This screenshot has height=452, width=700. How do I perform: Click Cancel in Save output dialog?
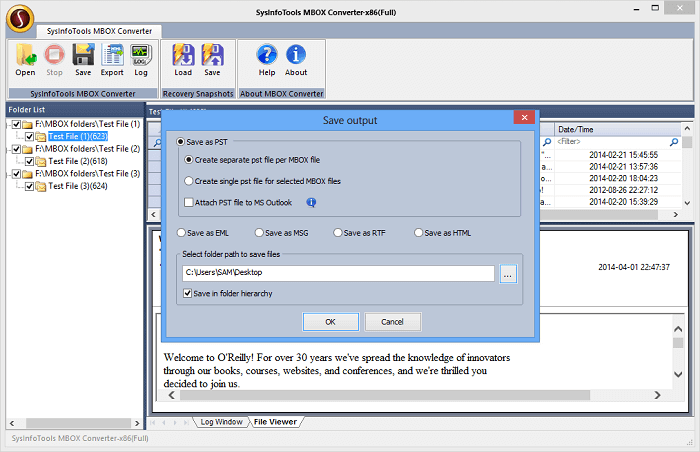392,322
